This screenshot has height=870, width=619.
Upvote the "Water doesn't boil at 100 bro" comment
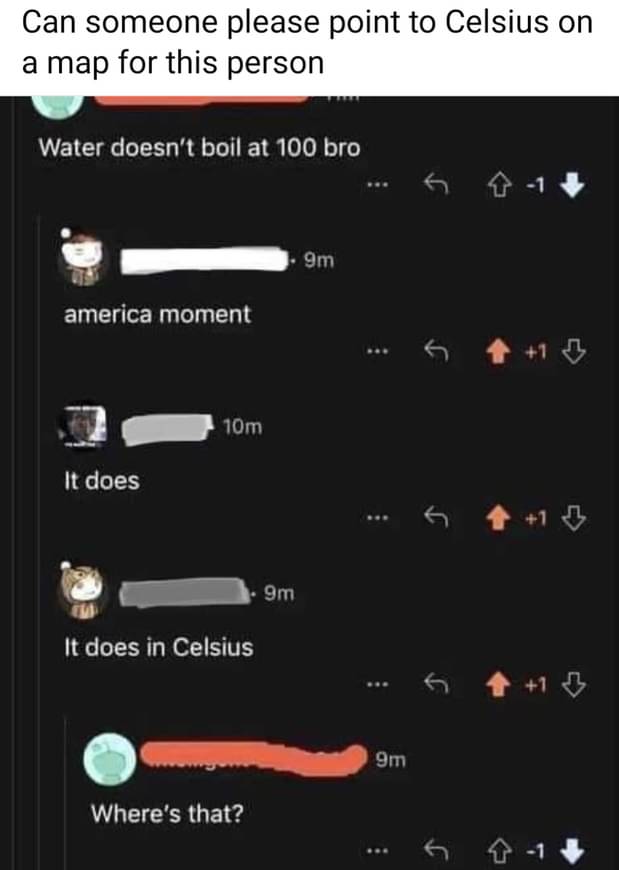(499, 185)
